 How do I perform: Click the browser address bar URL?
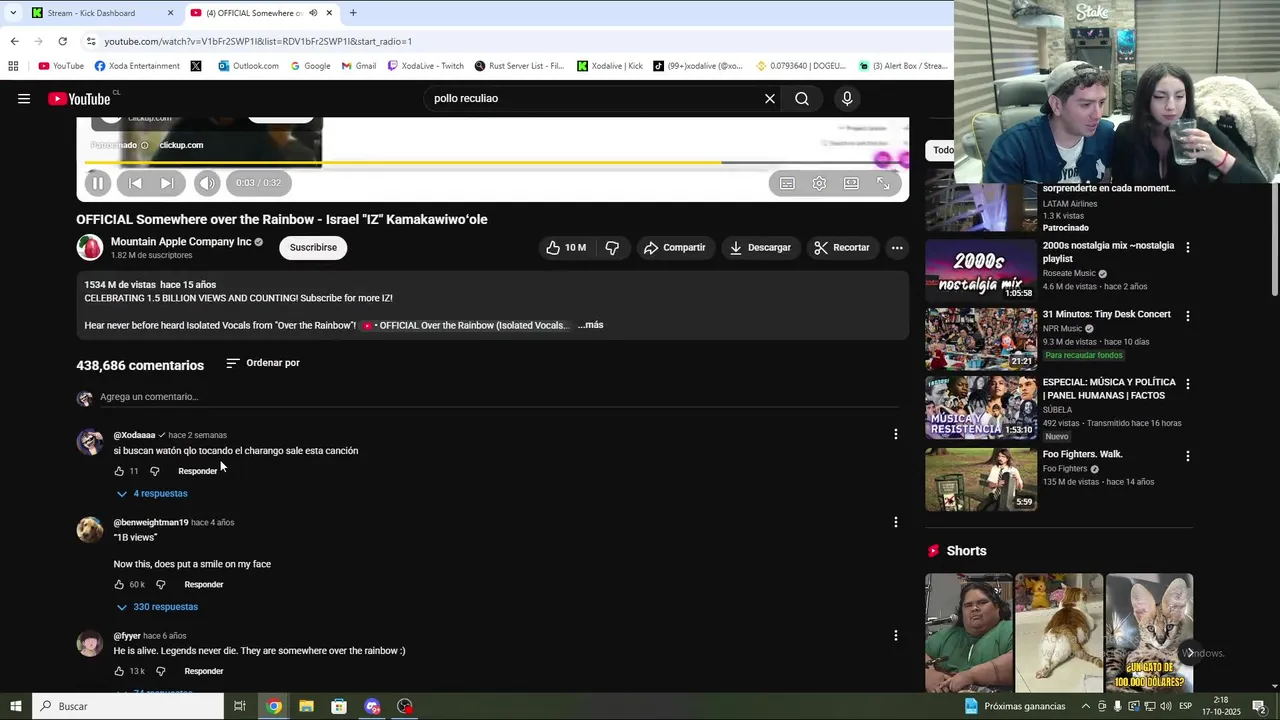[x=258, y=41]
